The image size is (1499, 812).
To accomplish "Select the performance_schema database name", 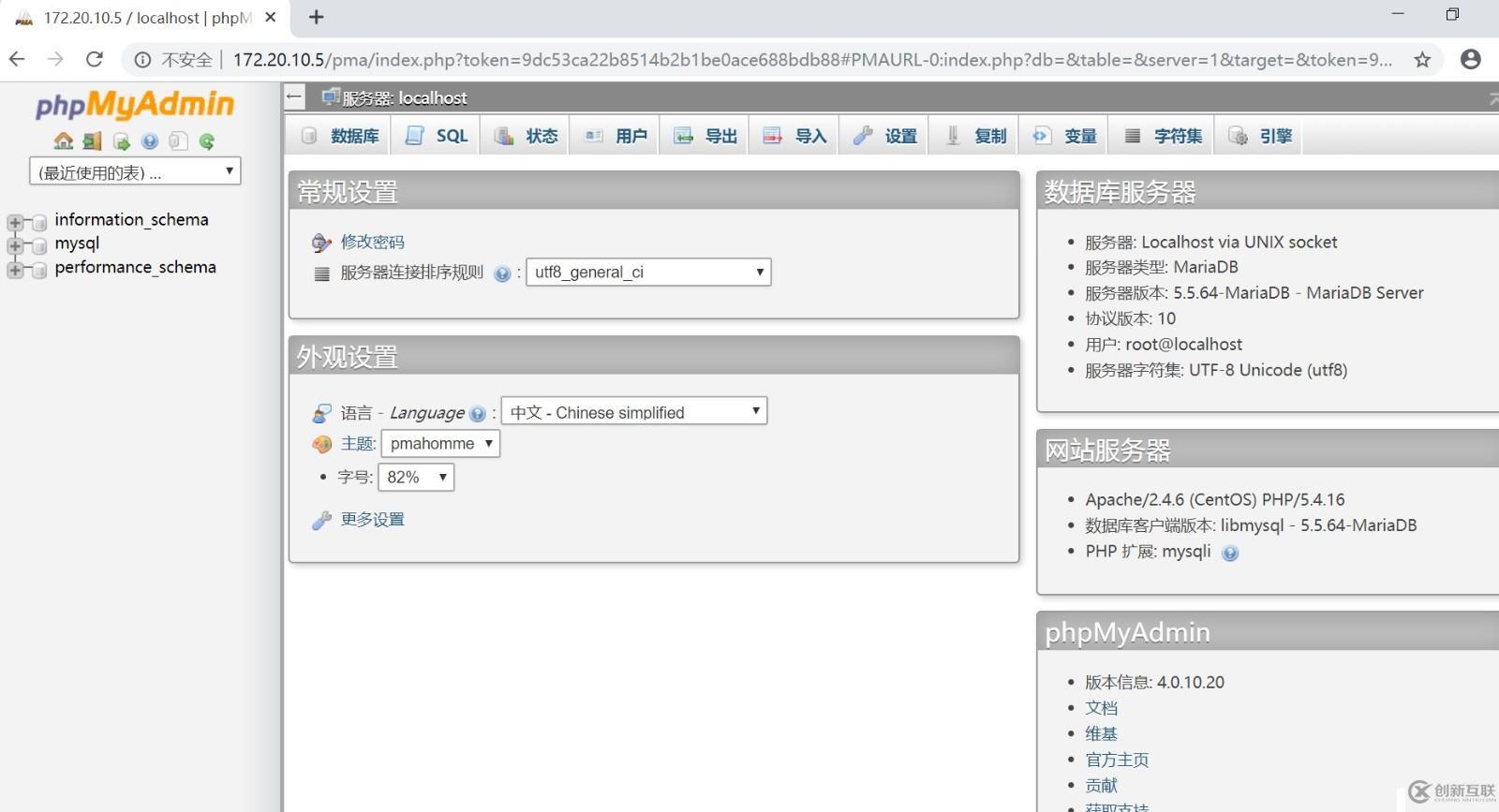I will (135, 268).
